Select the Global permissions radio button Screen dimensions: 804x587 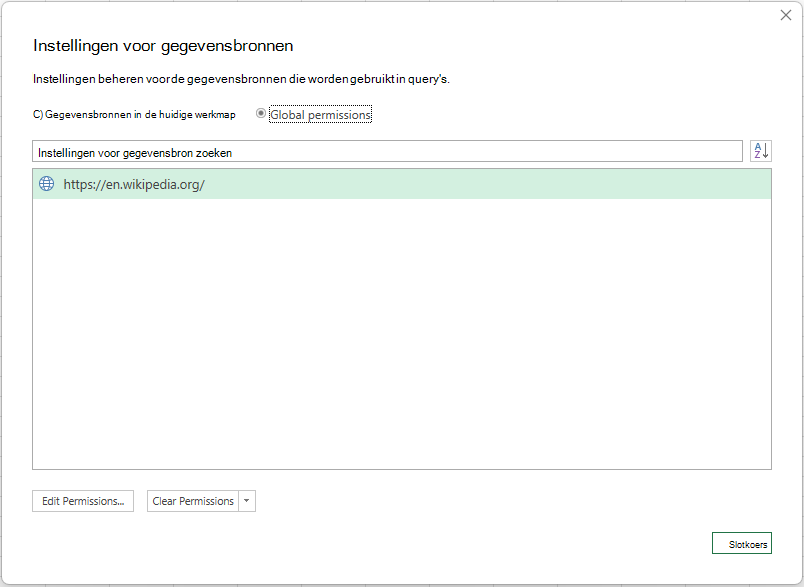tap(261, 113)
